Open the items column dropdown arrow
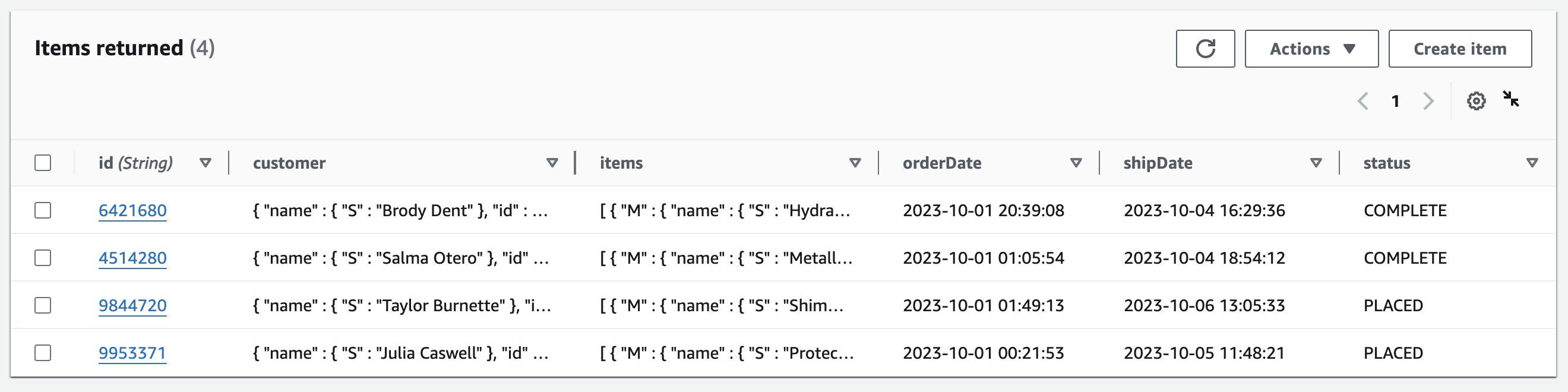The width and height of the screenshot is (1568, 392). coord(855,163)
